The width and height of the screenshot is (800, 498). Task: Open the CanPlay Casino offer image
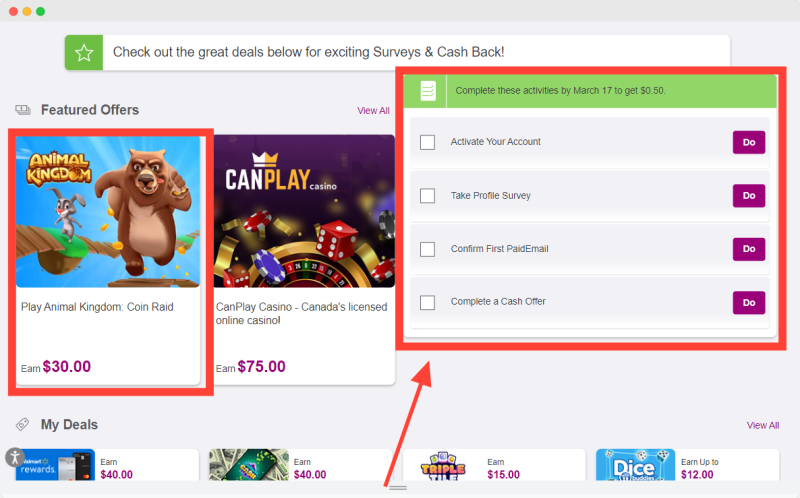point(304,211)
